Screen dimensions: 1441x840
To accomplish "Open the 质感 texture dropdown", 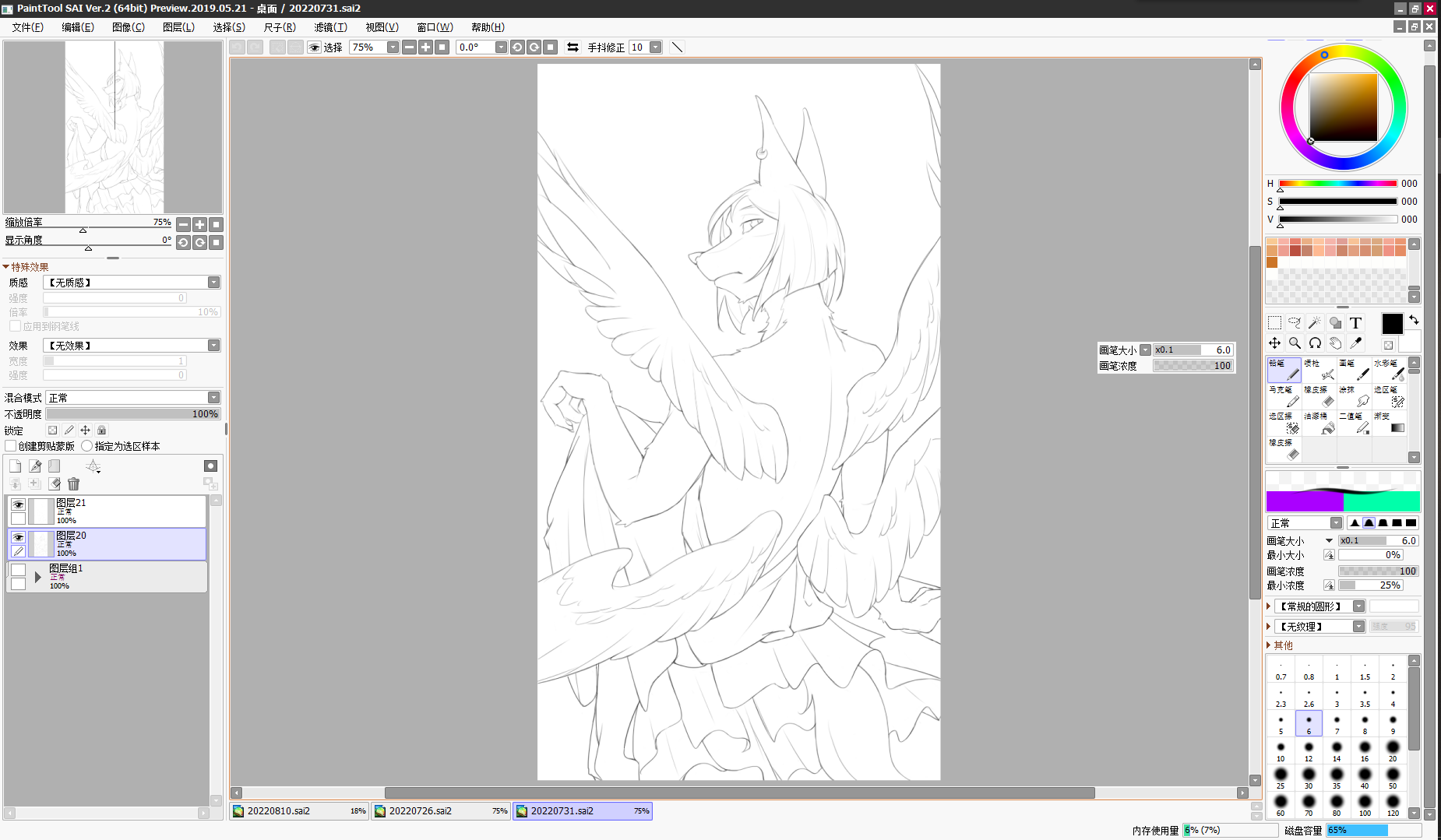I will (x=132, y=283).
